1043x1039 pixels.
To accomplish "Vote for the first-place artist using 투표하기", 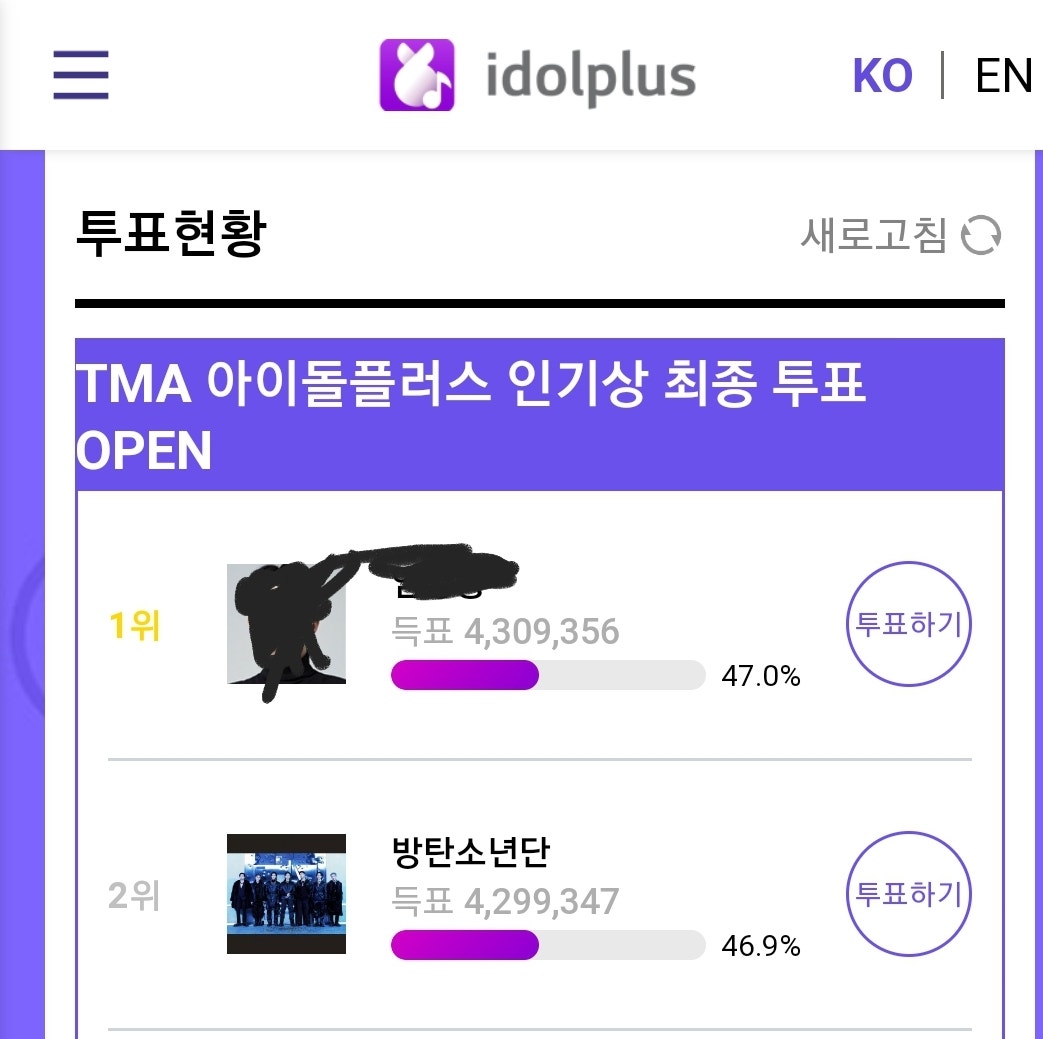I will [x=908, y=623].
